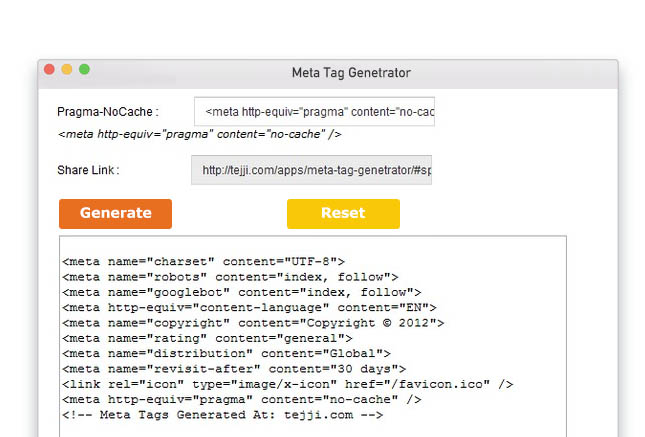Screen dimensions: 645x437
Task: Click the distribution Global output line
Action: (x=226, y=353)
